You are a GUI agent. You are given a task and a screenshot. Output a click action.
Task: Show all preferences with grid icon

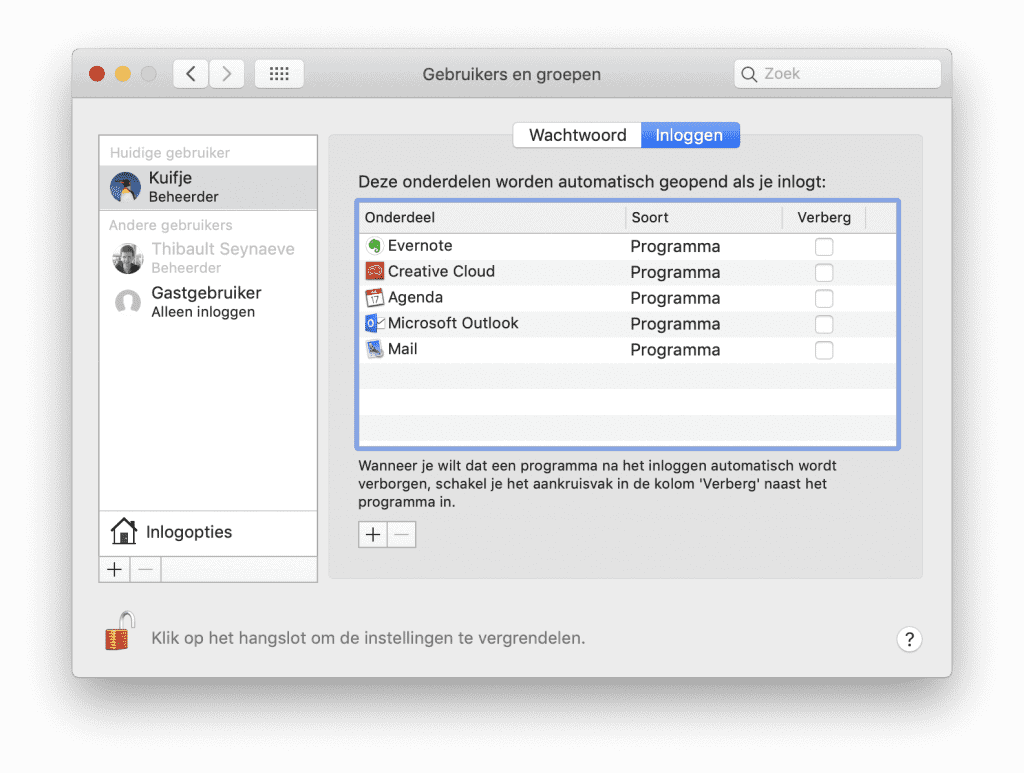[279, 74]
